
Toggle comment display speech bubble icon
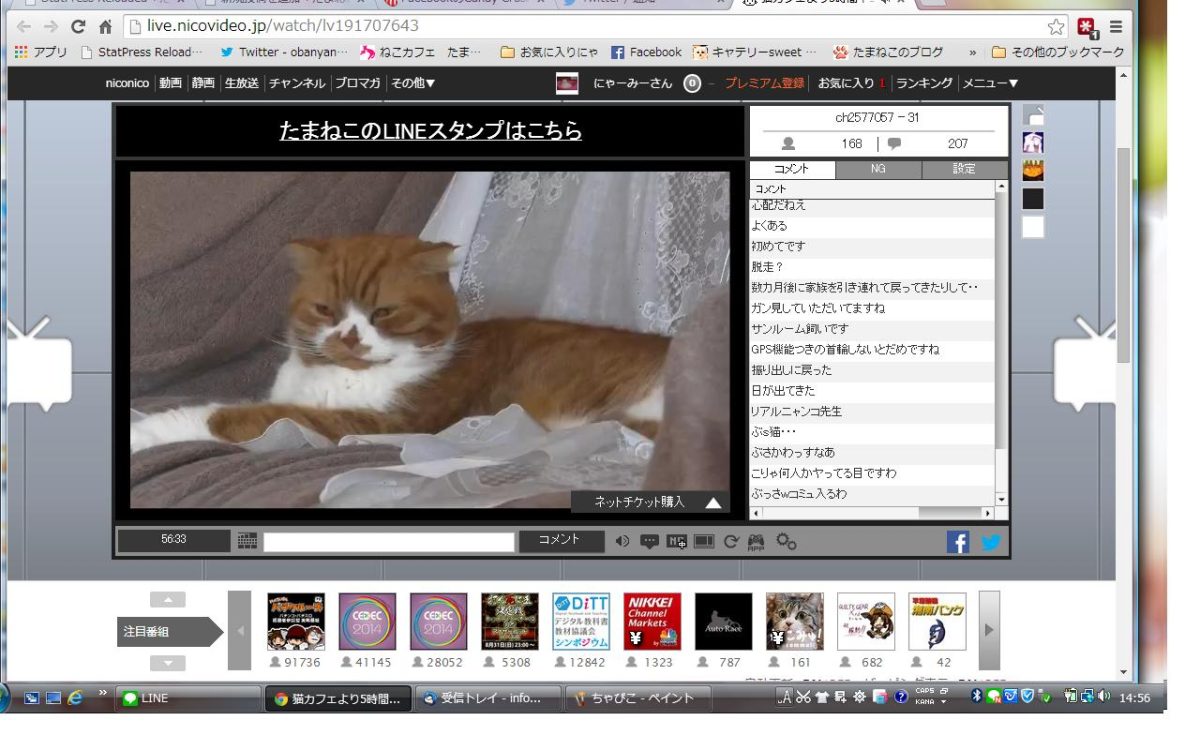click(x=649, y=541)
